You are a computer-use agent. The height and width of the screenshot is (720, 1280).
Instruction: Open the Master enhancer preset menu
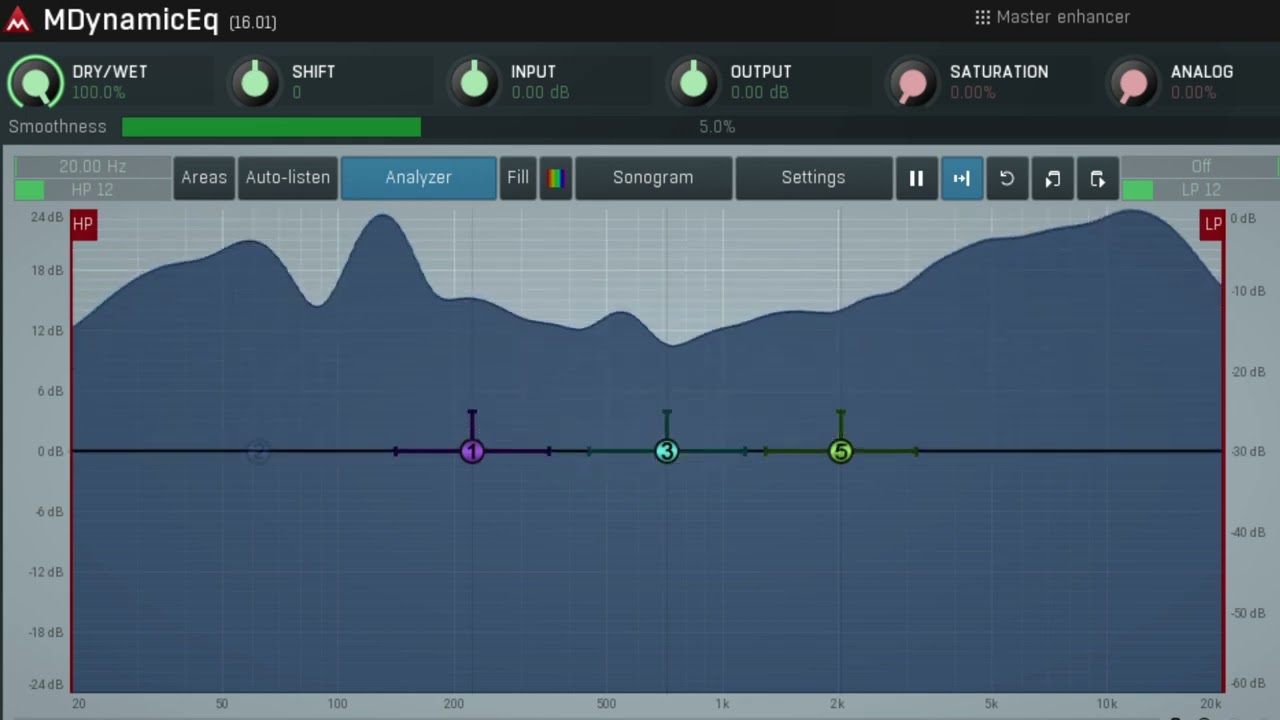(x=1052, y=17)
